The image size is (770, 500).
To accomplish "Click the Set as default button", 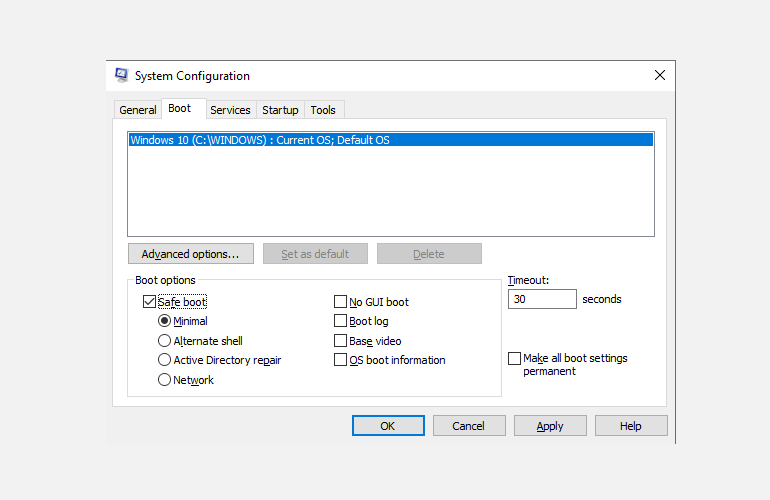I will (x=315, y=254).
